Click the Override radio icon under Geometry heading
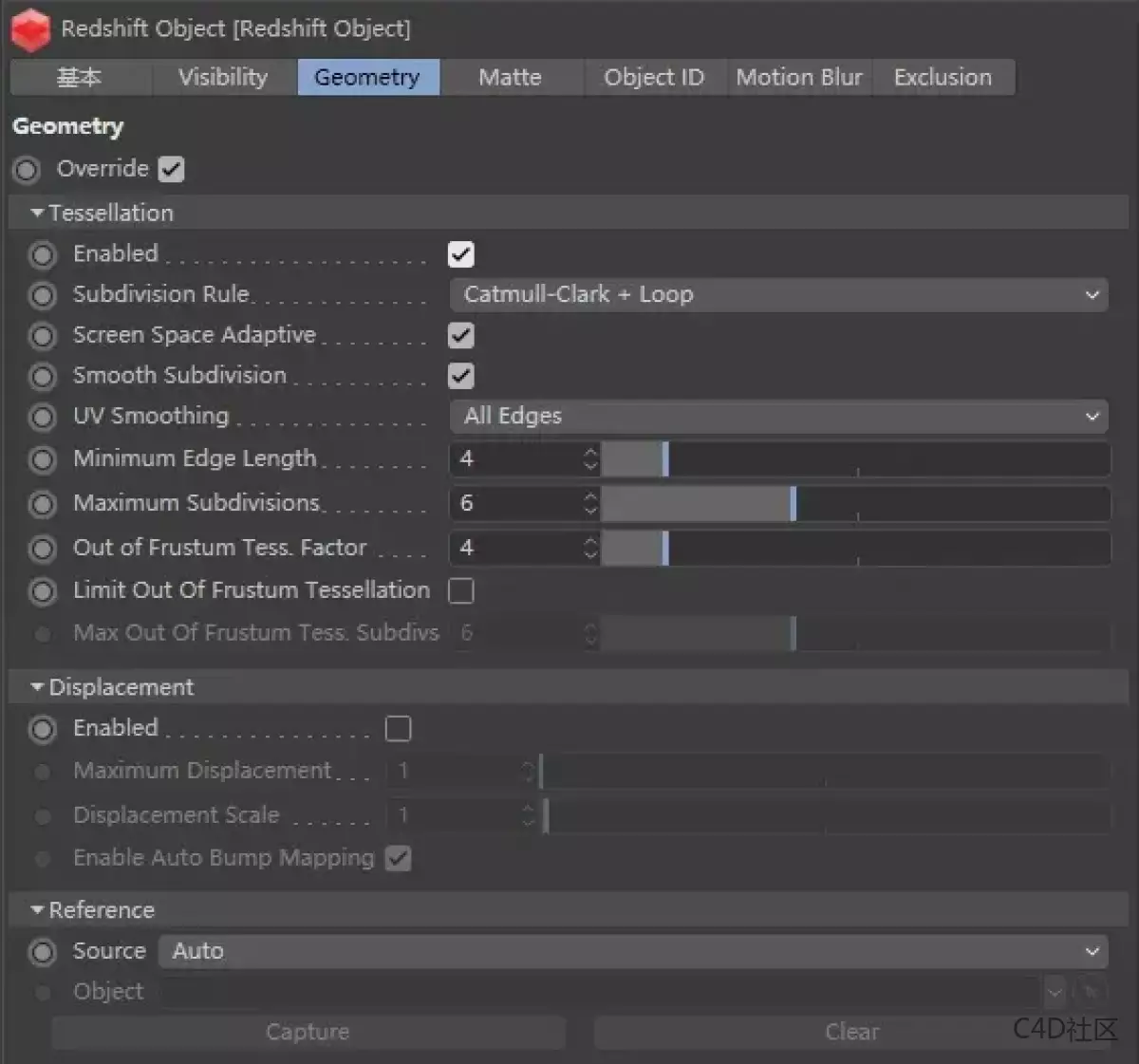This screenshot has height=1064, width=1139. [26, 169]
